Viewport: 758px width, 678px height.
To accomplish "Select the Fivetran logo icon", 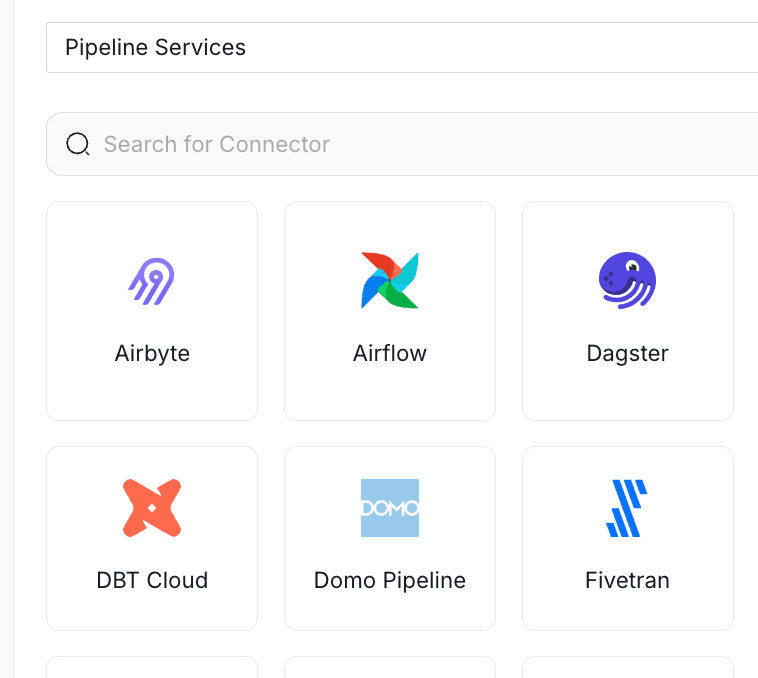I will tap(627, 508).
